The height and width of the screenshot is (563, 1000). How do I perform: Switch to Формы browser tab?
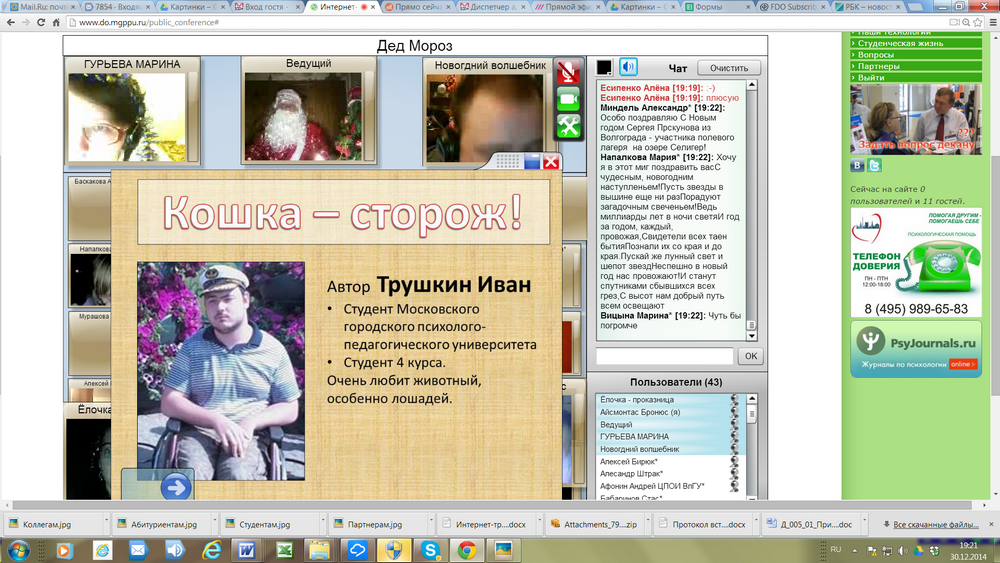coord(716,6)
